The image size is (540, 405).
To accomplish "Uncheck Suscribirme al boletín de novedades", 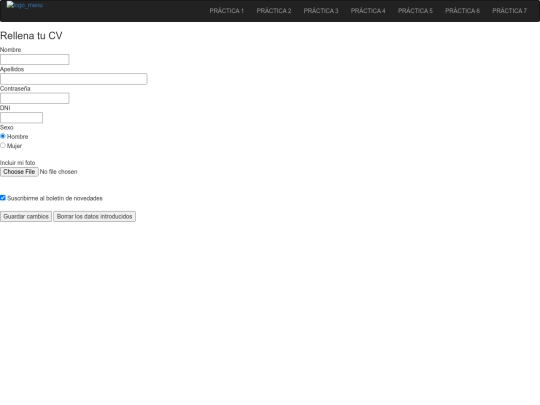I will (x=3, y=198).
